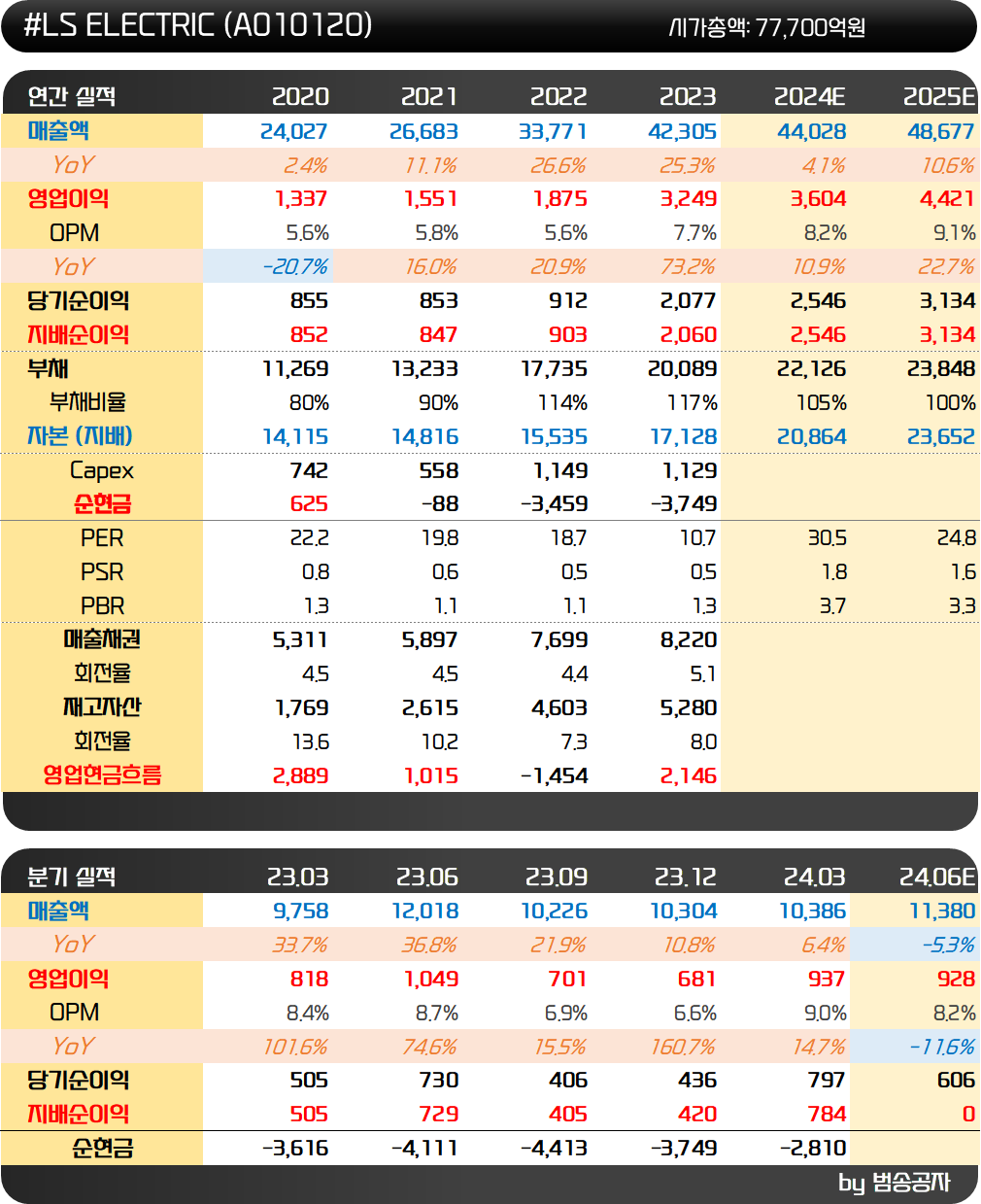Viewport: 981px width, 1204px height.
Task: Click the 23.06 quarterly revenue 12,018
Action: [x=424, y=911]
